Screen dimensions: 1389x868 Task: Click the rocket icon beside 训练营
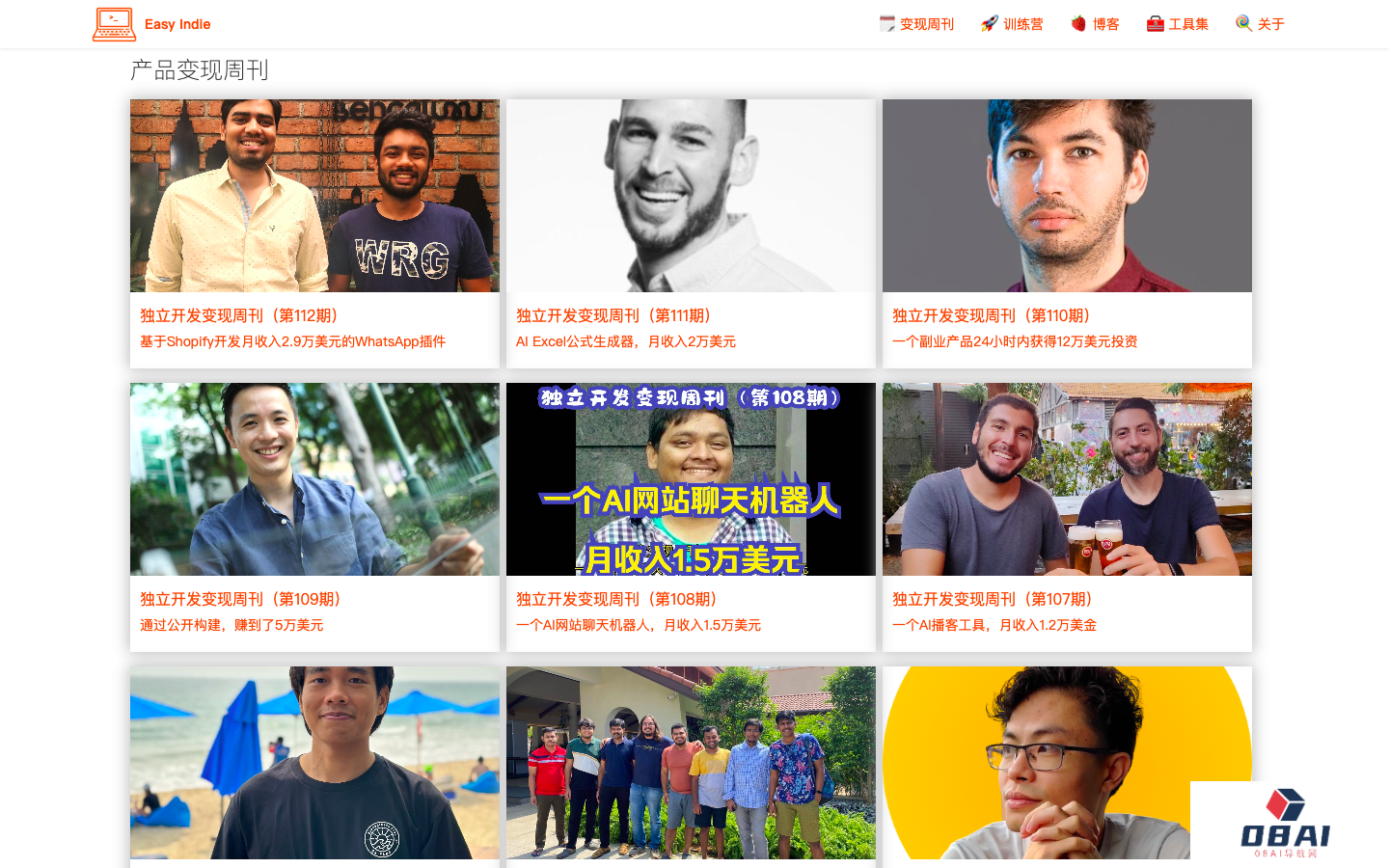tap(990, 23)
